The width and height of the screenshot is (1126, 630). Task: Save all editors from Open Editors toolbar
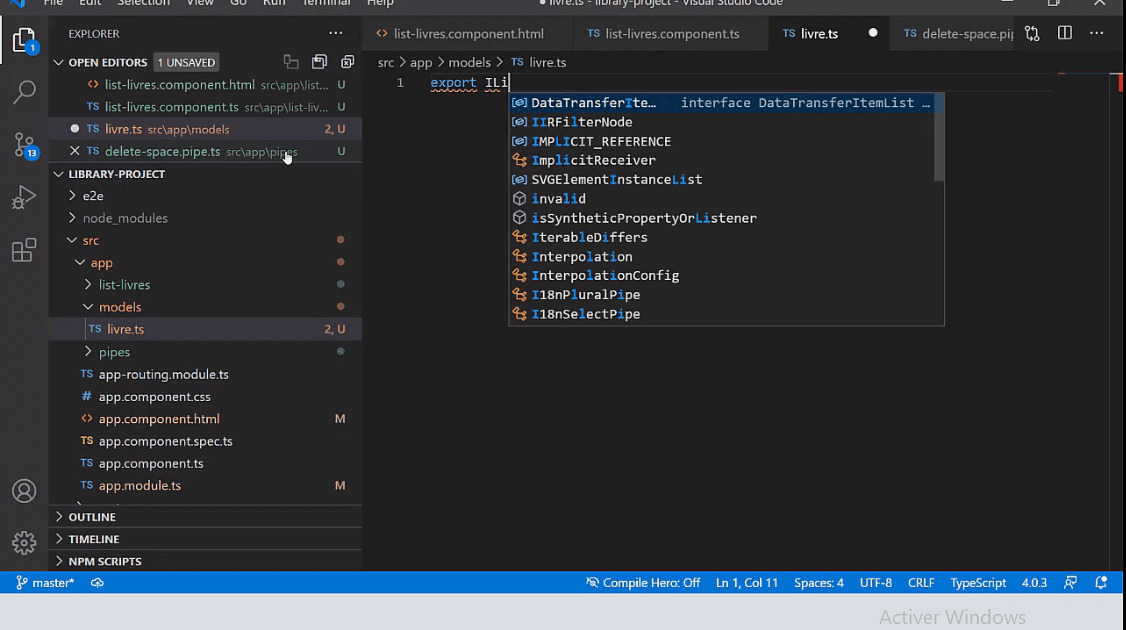pos(321,61)
